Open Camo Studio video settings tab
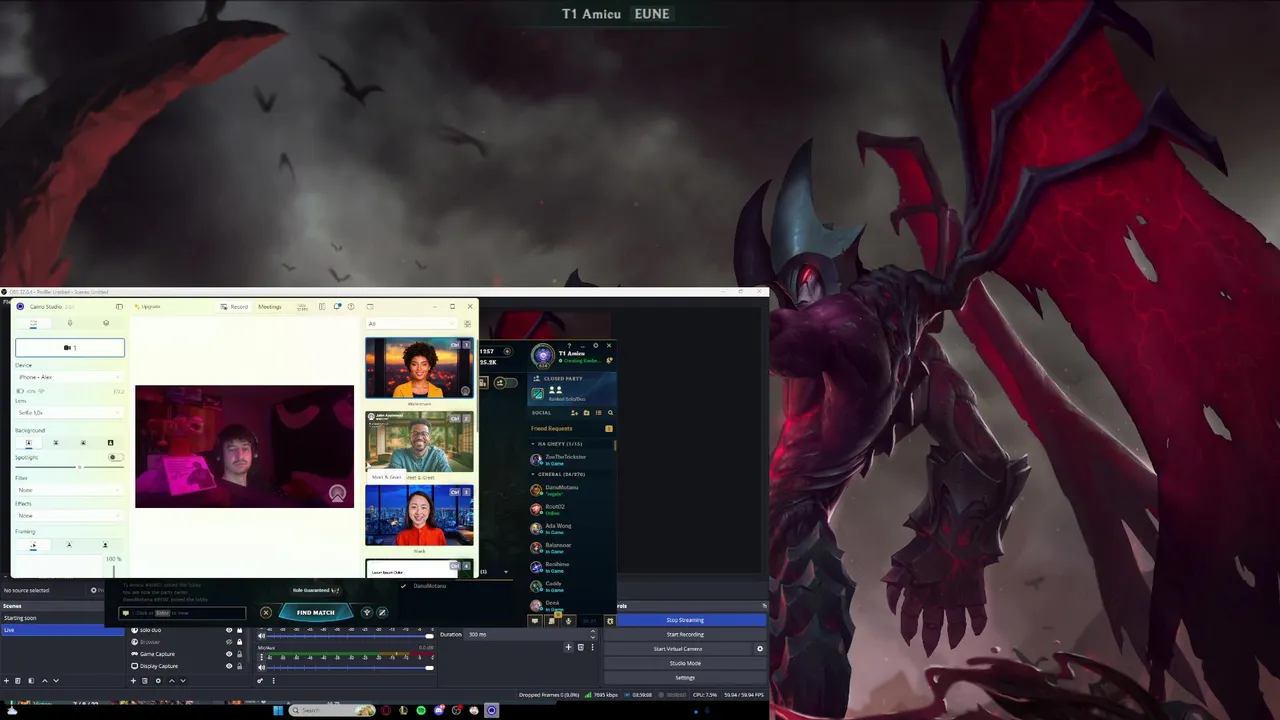1280x720 pixels. 33,323
